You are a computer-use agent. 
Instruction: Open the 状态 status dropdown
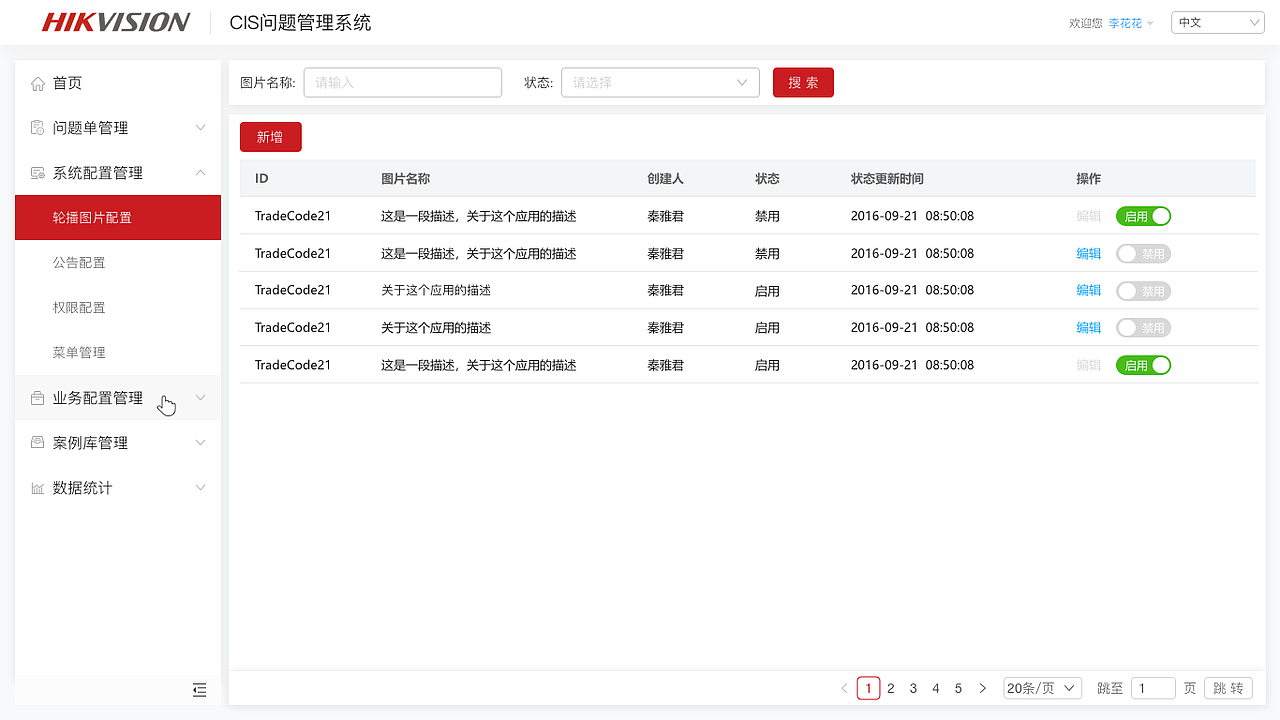660,82
